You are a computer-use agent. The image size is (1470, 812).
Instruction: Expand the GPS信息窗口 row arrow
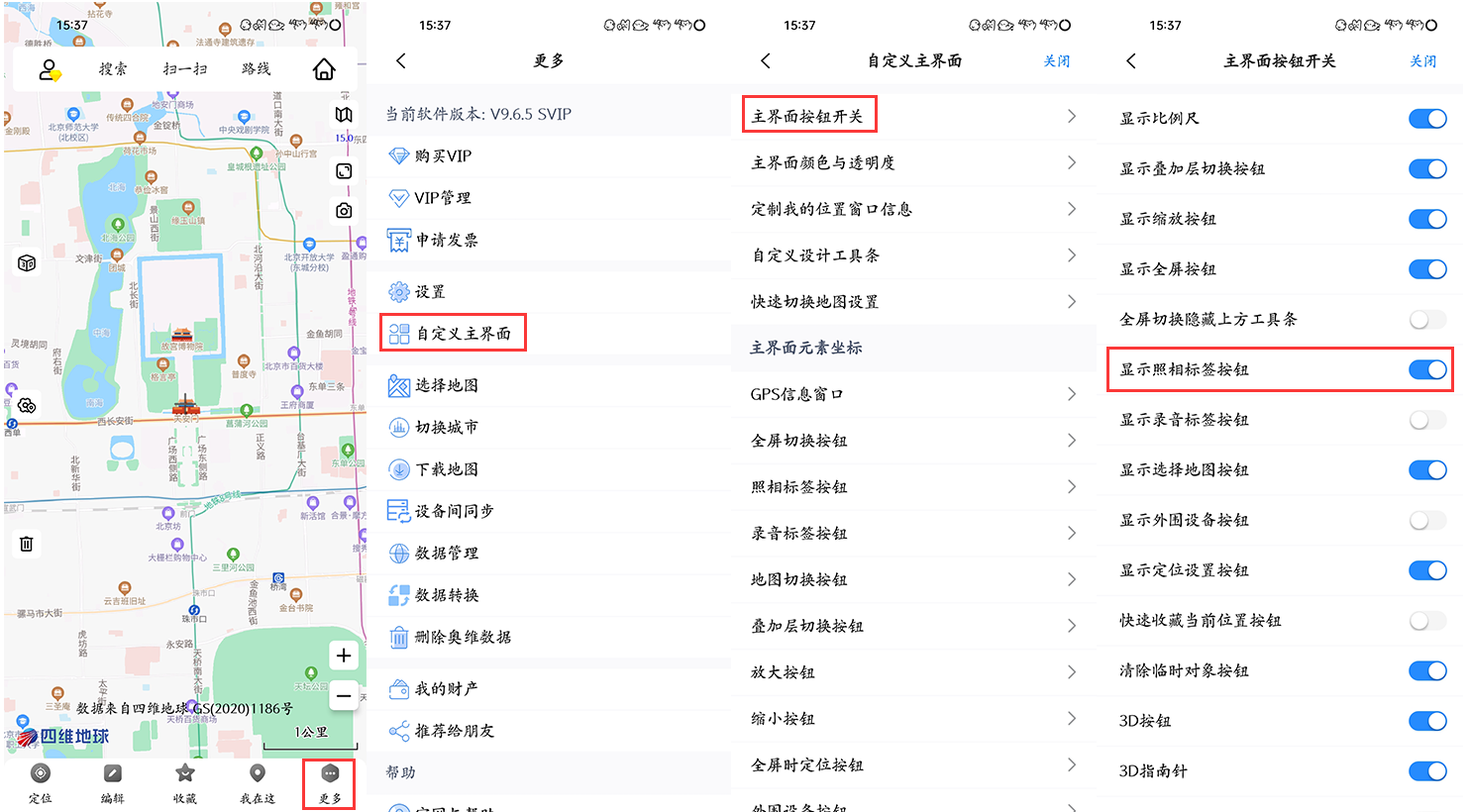[1072, 394]
